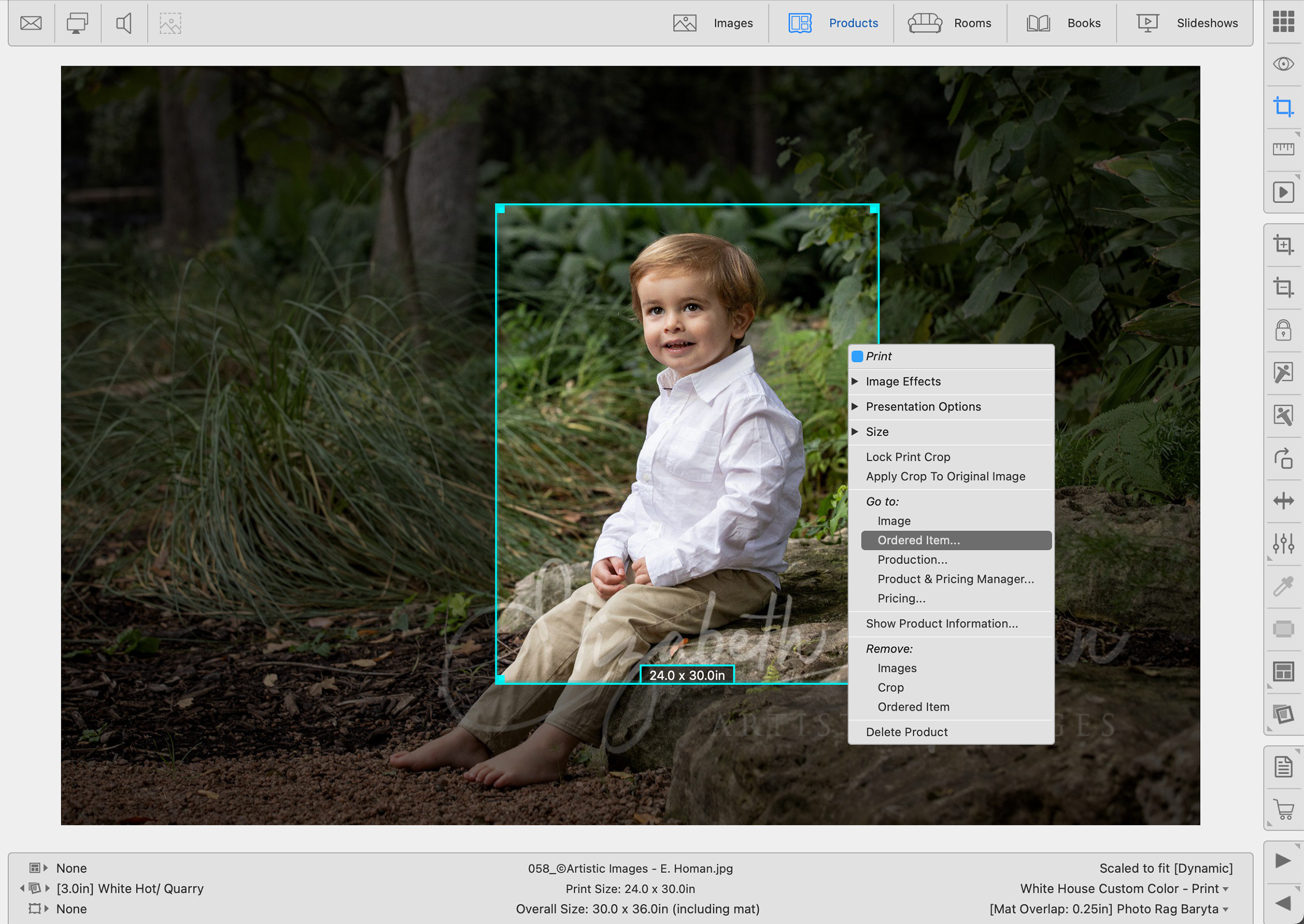Expand the Image Effects submenu
The height and width of the screenshot is (924, 1304).
coord(903,381)
